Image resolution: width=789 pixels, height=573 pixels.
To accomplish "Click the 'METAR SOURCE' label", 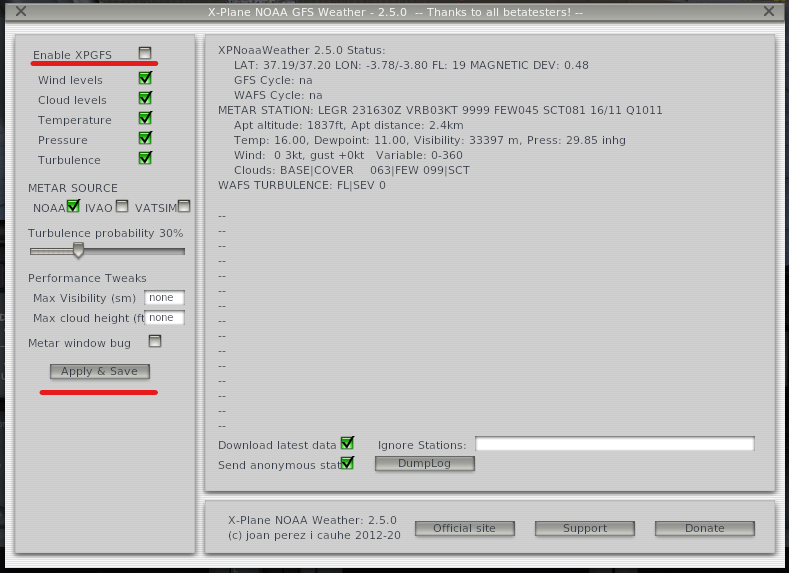I will 72,188.
